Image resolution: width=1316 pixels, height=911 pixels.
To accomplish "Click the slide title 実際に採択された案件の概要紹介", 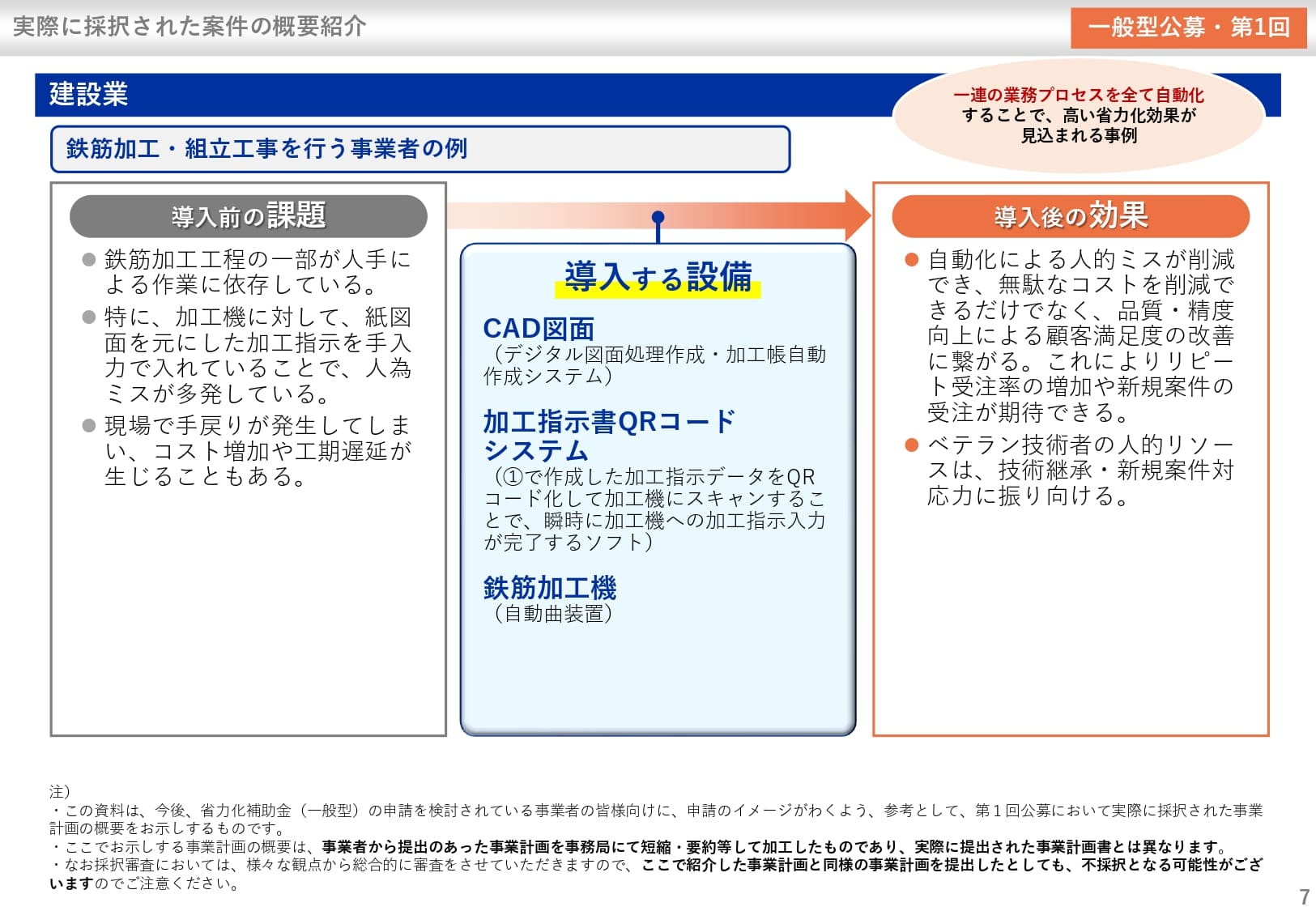I will [x=190, y=27].
